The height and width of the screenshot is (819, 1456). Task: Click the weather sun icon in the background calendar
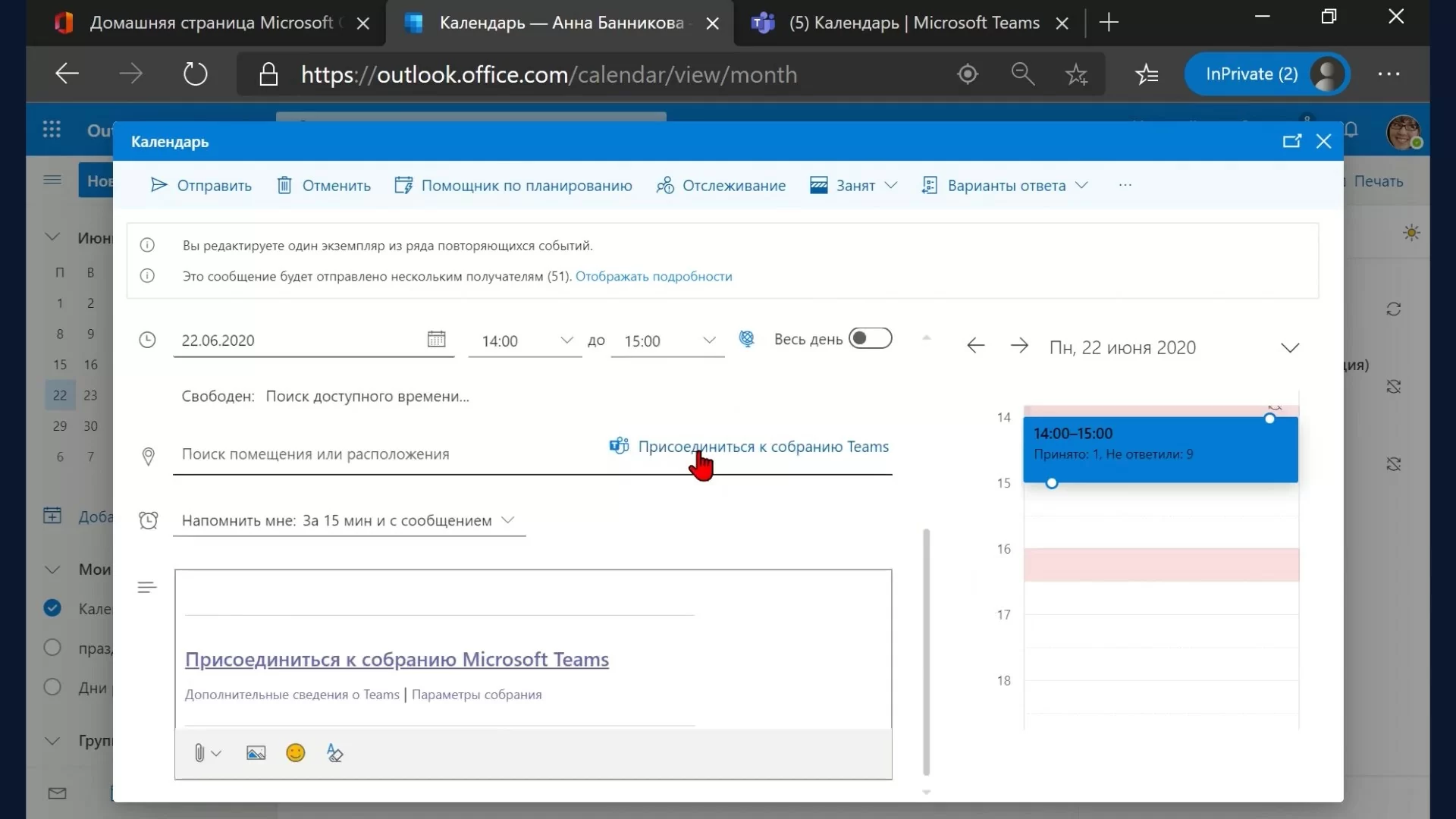tap(1411, 233)
